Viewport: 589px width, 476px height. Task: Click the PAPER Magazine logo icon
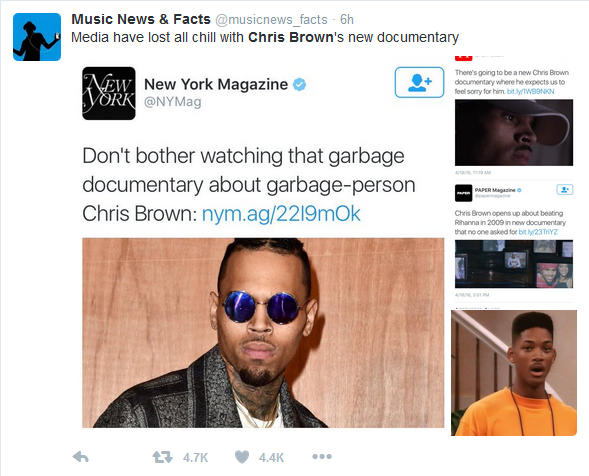(463, 193)
